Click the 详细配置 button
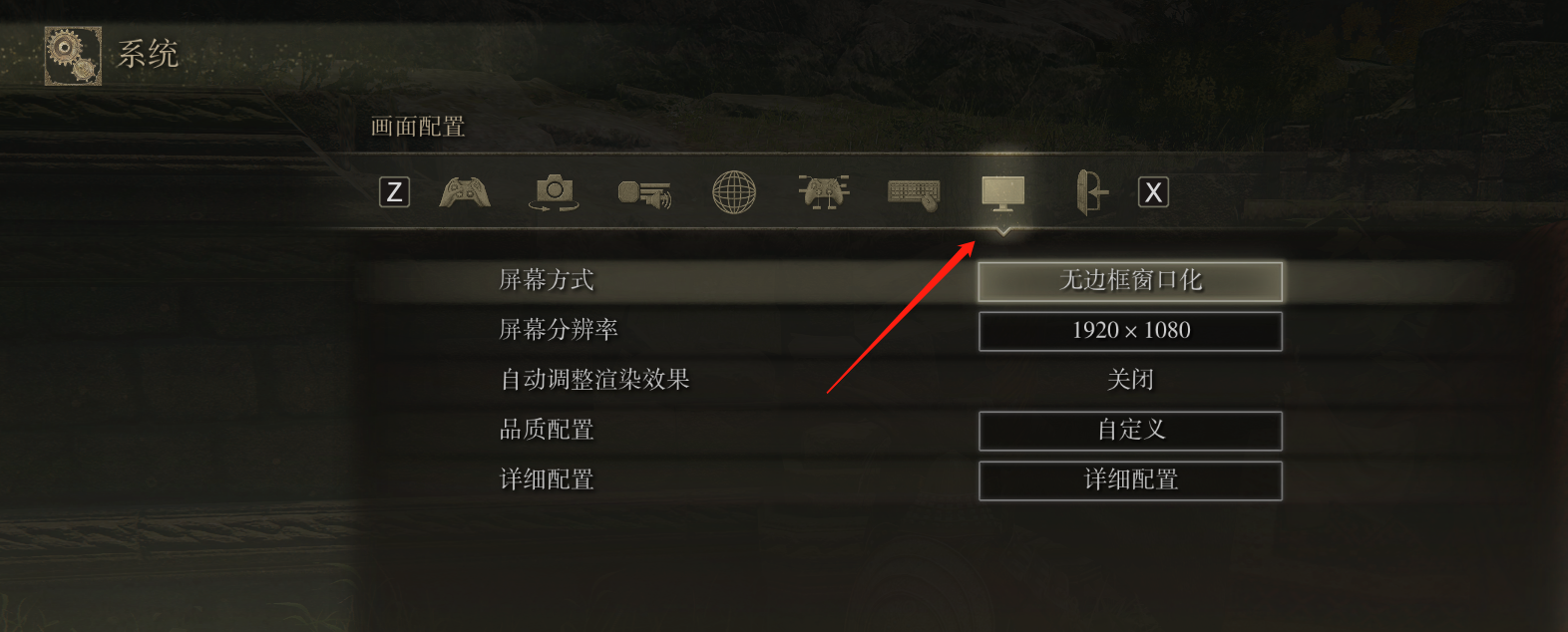The height and width of the screenshot is (632, 1568). tap(1130, 480)
